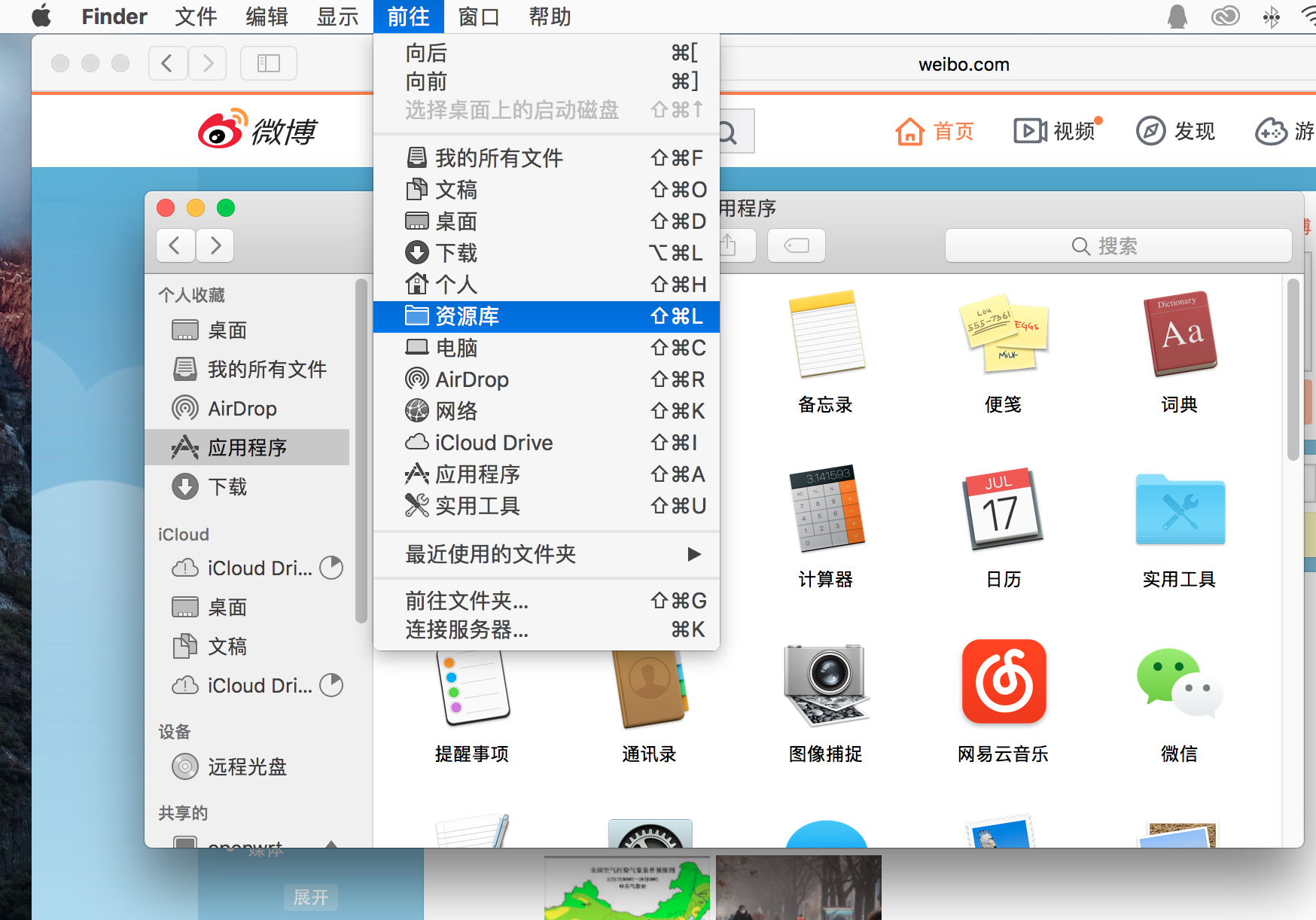The image size is (1316, 920).
Task: Choose 前往文件夹… menu item
Action: click(x=547, y=601)
